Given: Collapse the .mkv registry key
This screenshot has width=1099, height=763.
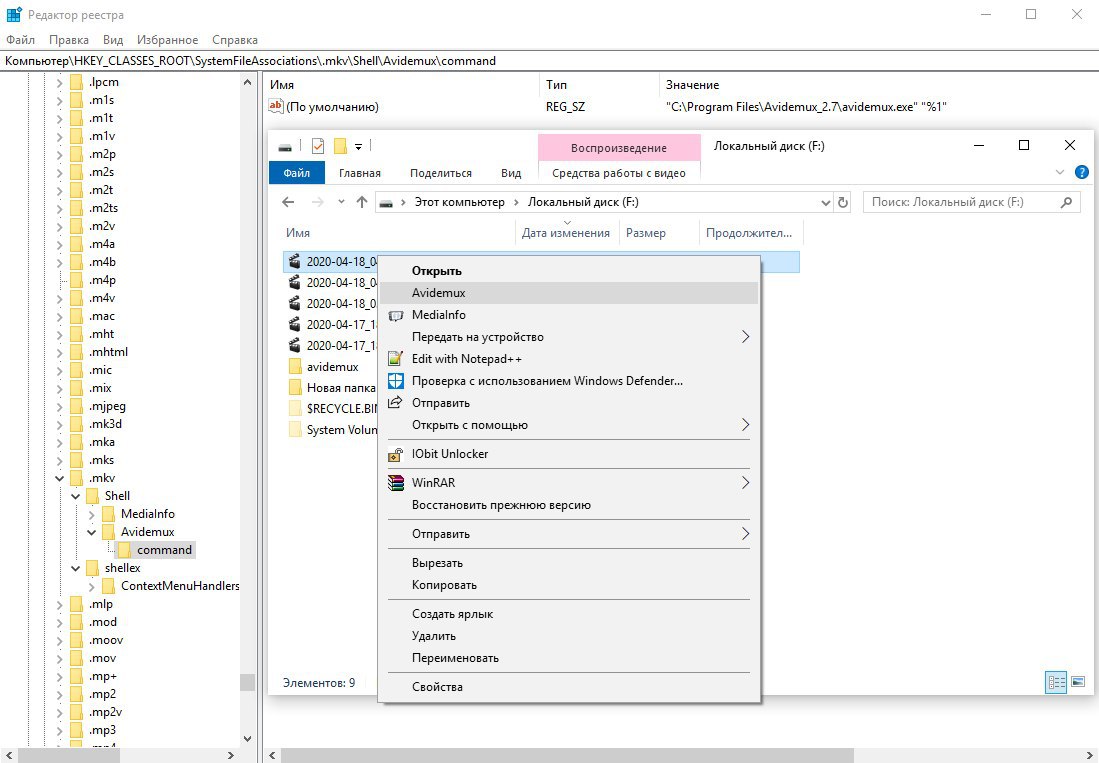Looking at the screenshot, I should click(60, 479).
